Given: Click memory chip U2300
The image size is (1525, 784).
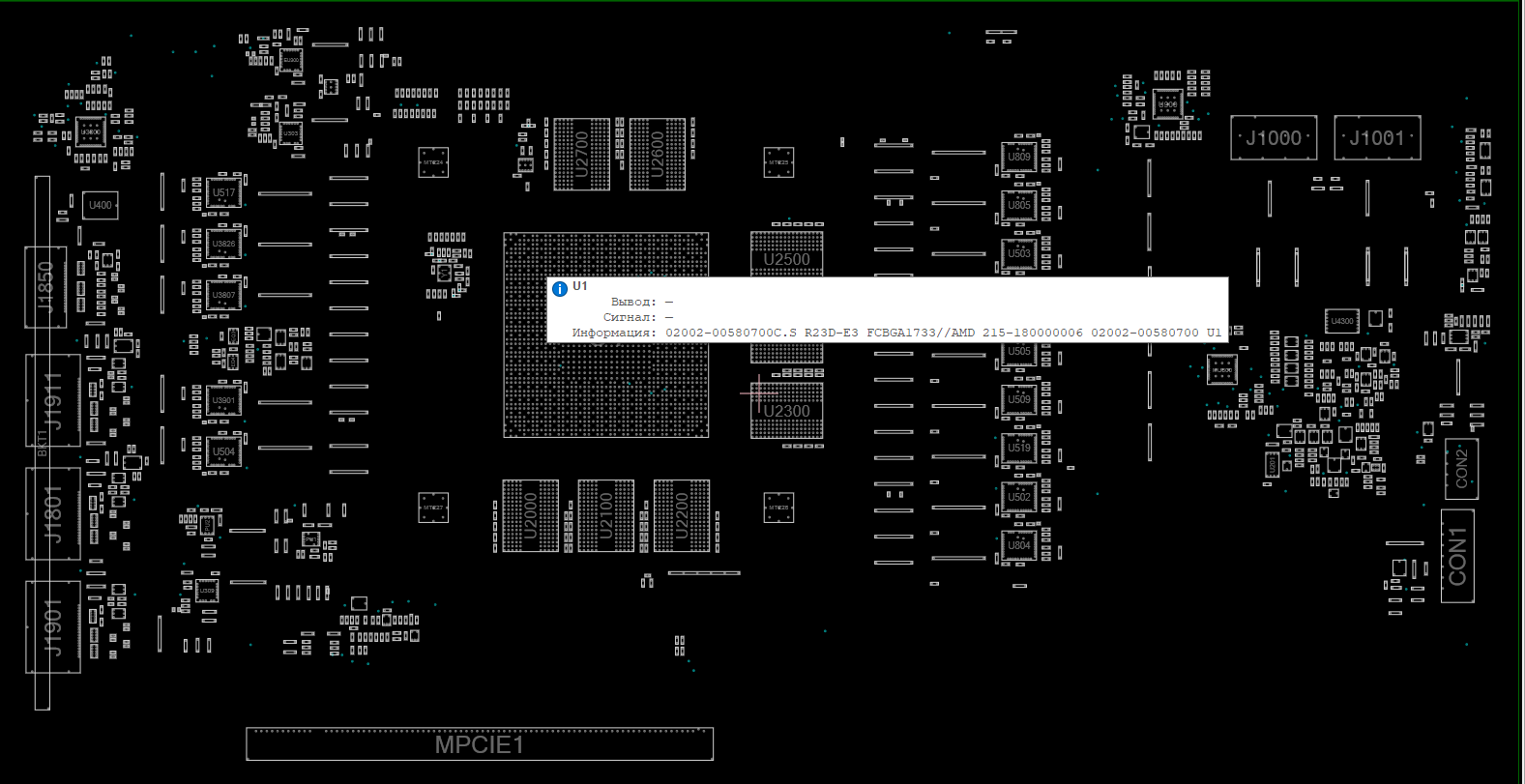Looking at the screenshot, I should click(x=786, y=411).
